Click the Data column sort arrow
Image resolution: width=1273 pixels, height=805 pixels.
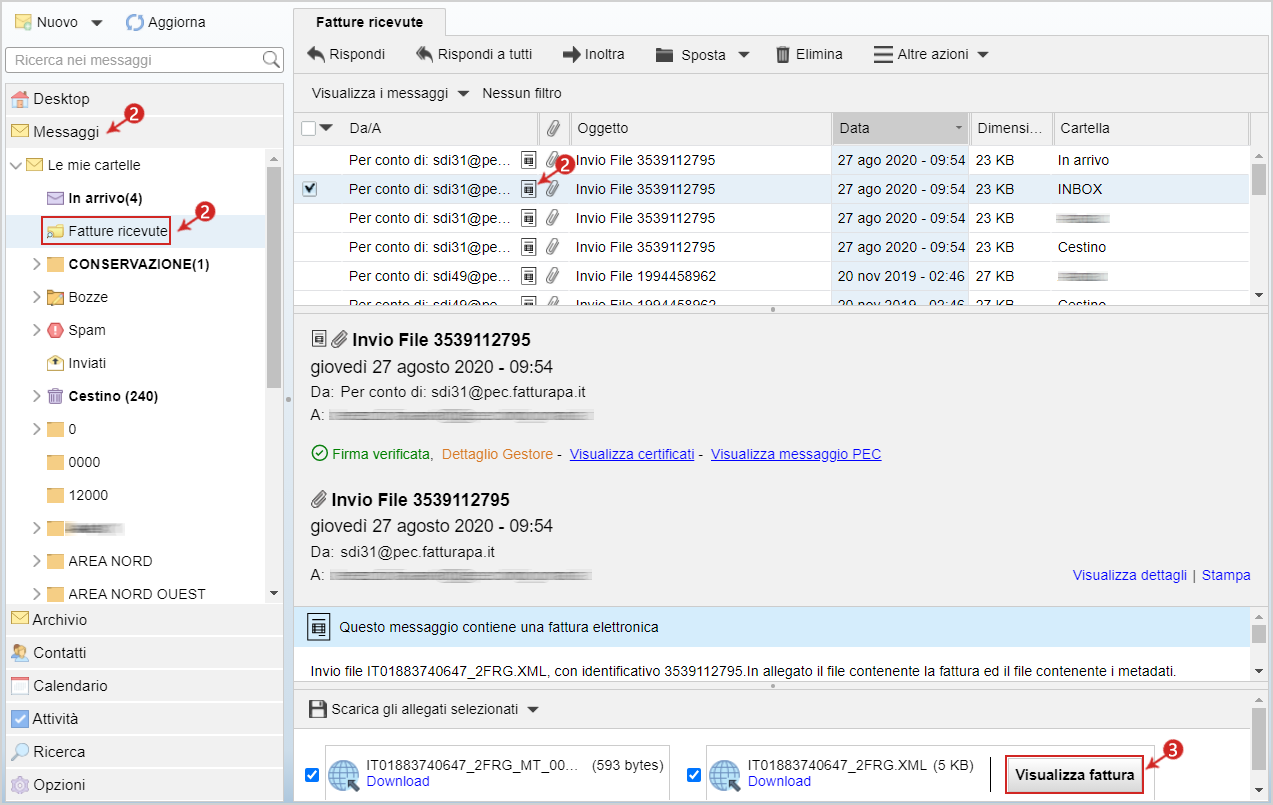[958, 128]
